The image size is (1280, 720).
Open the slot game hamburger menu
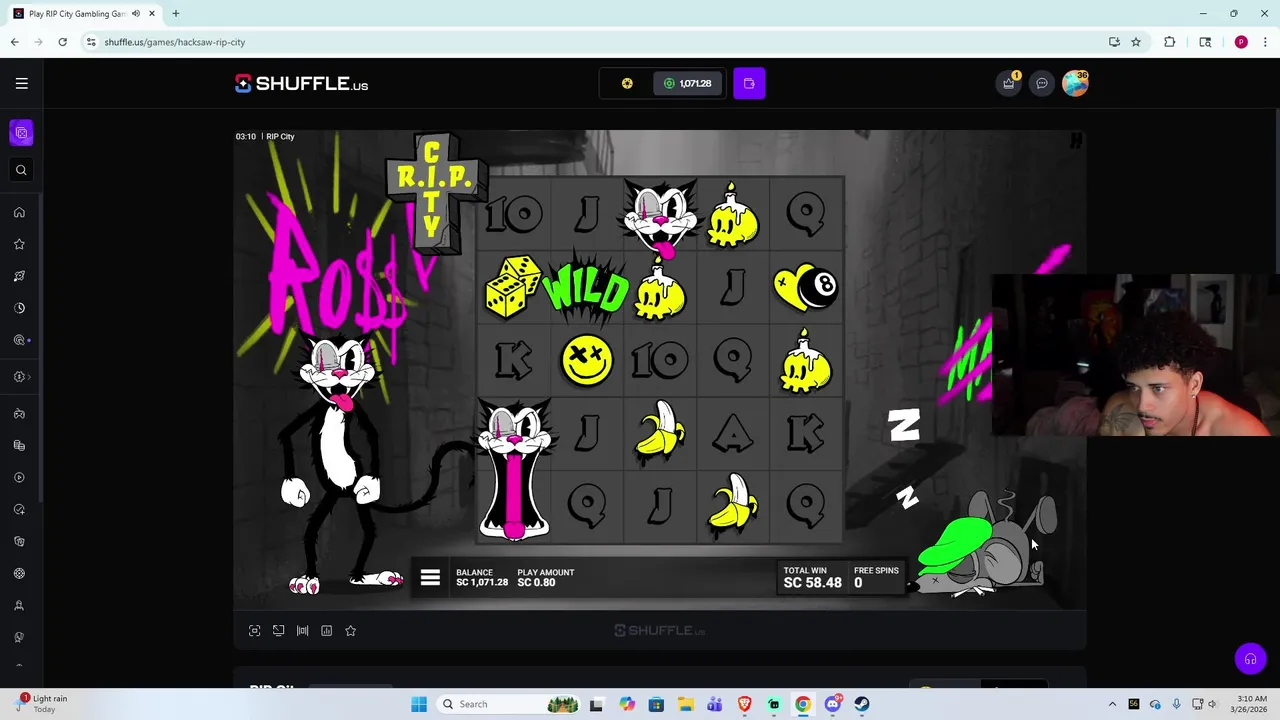coord(430,578)
